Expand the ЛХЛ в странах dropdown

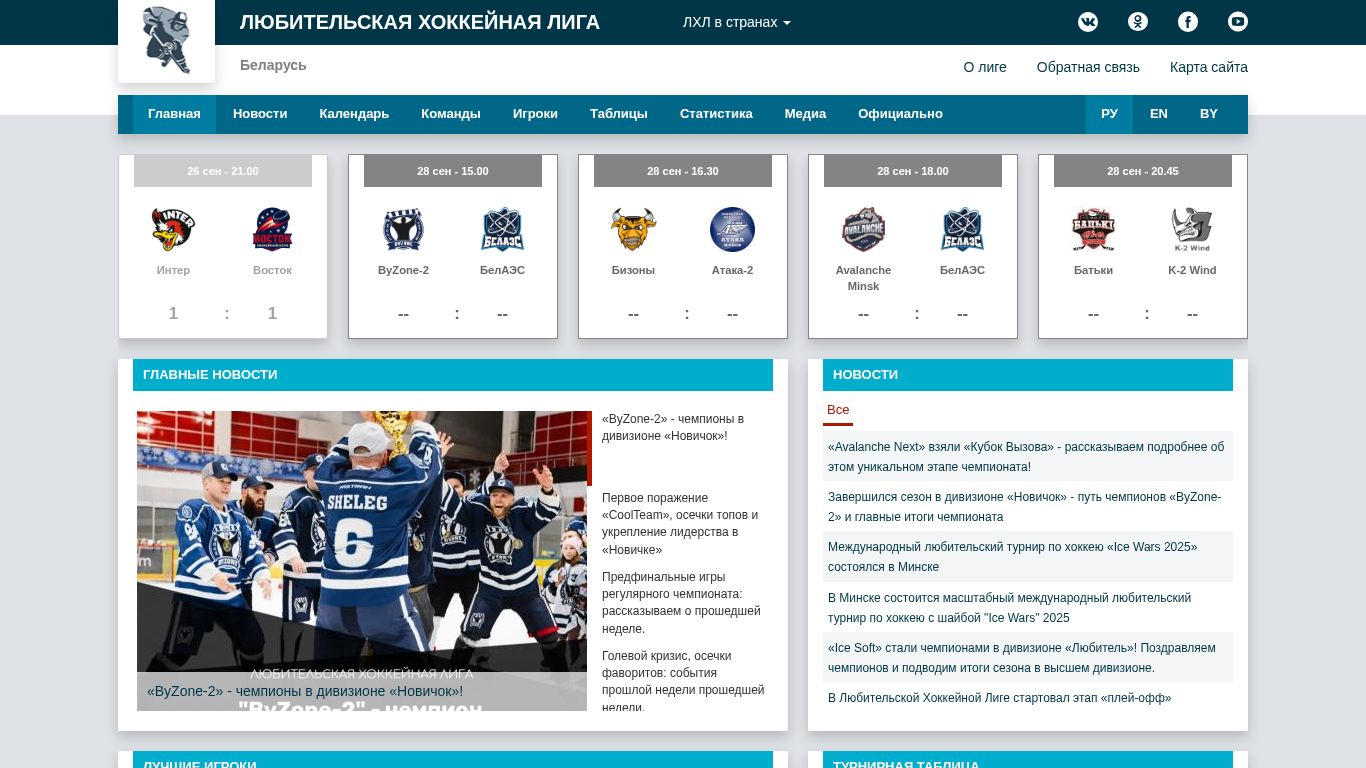[737, 22]
